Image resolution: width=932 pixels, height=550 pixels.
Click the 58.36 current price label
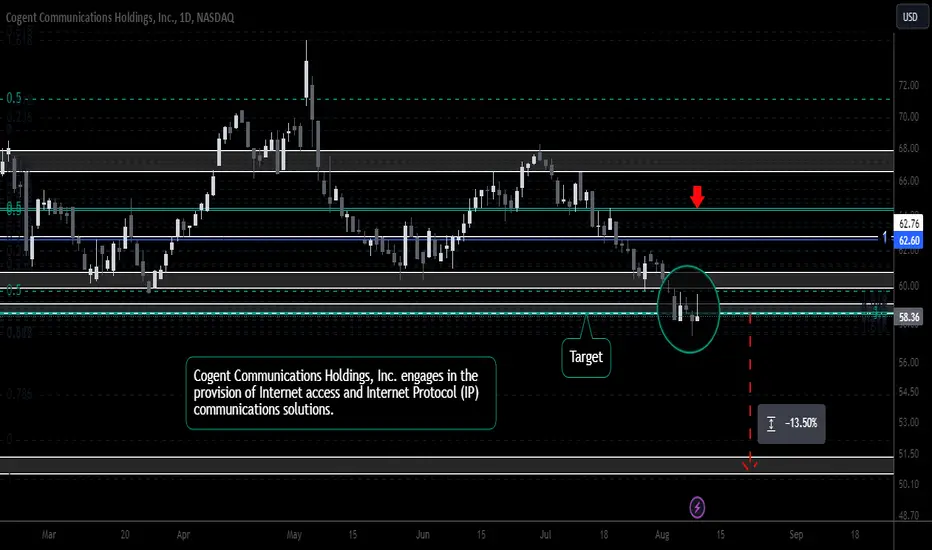coord(909,317)
